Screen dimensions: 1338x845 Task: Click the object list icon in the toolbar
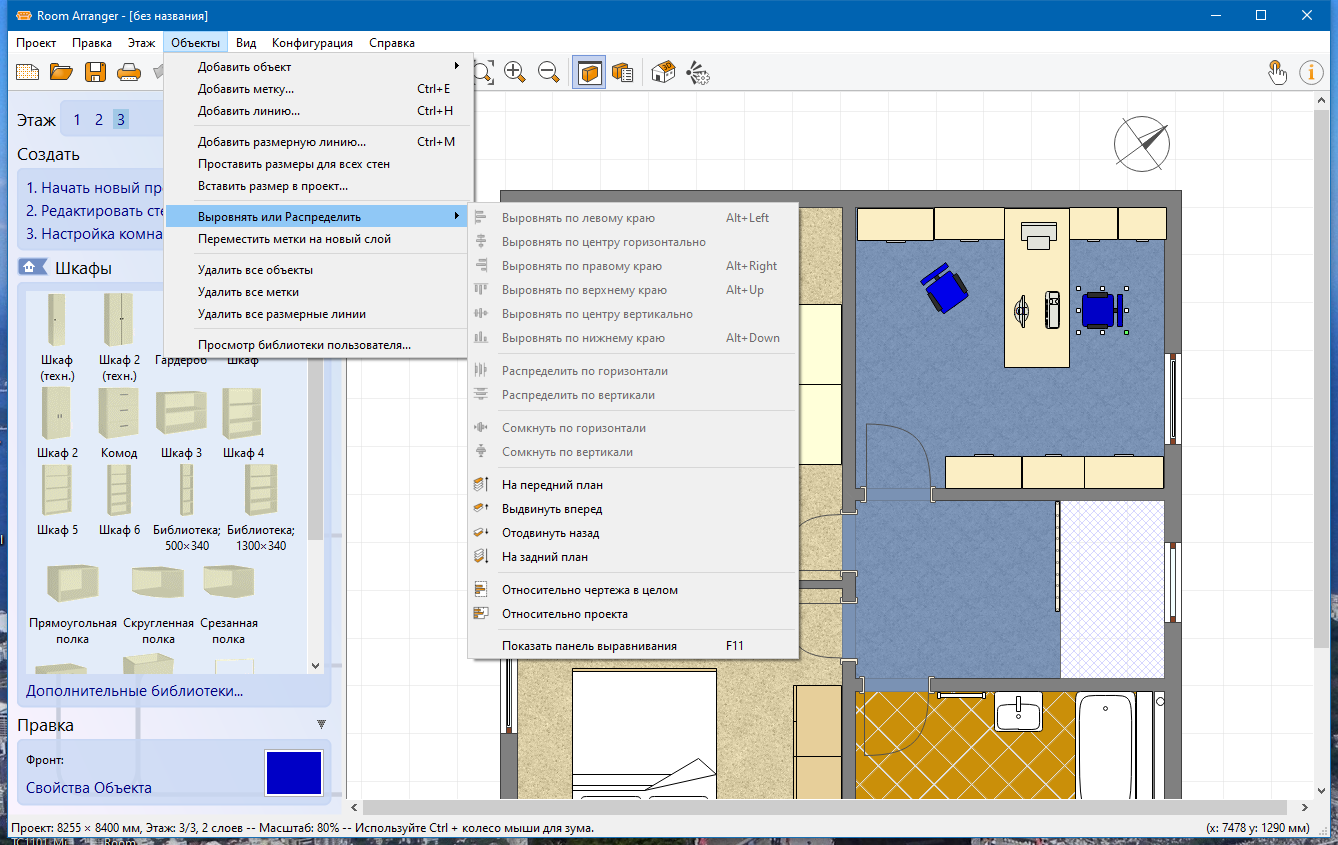coord(622,72)
